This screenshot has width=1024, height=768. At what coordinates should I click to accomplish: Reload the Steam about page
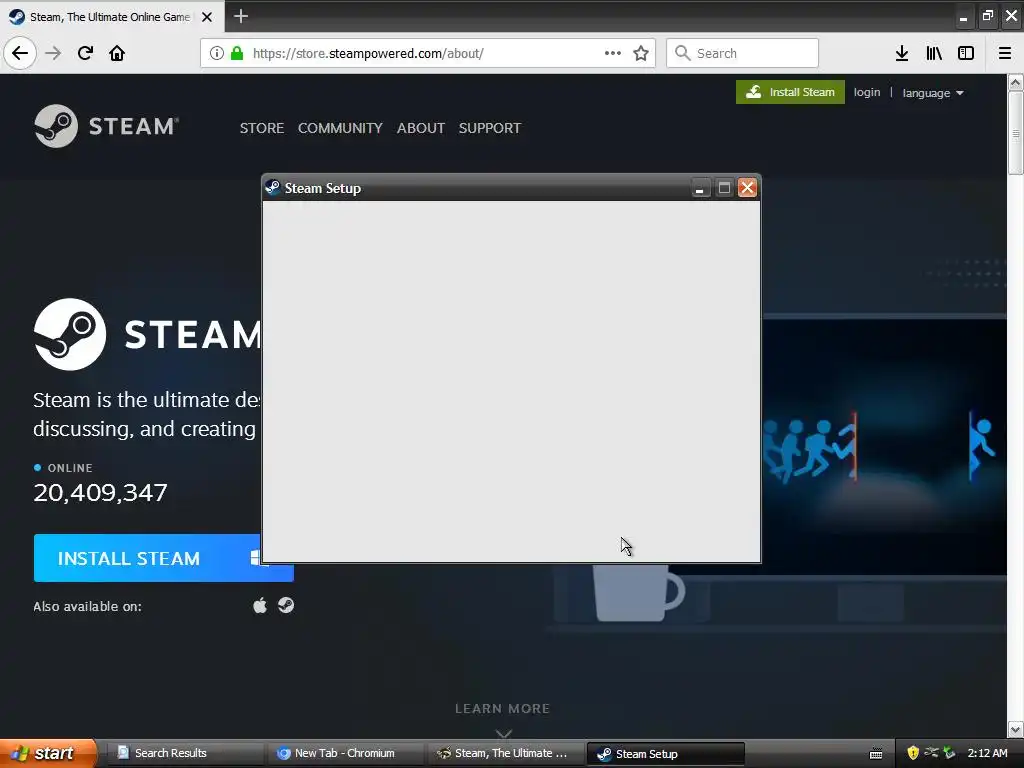tap(85, 53)
